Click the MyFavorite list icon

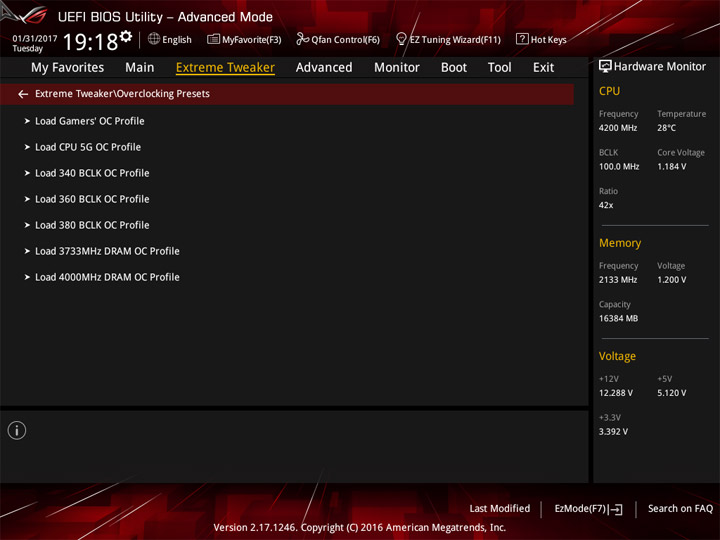coord(213,39)
